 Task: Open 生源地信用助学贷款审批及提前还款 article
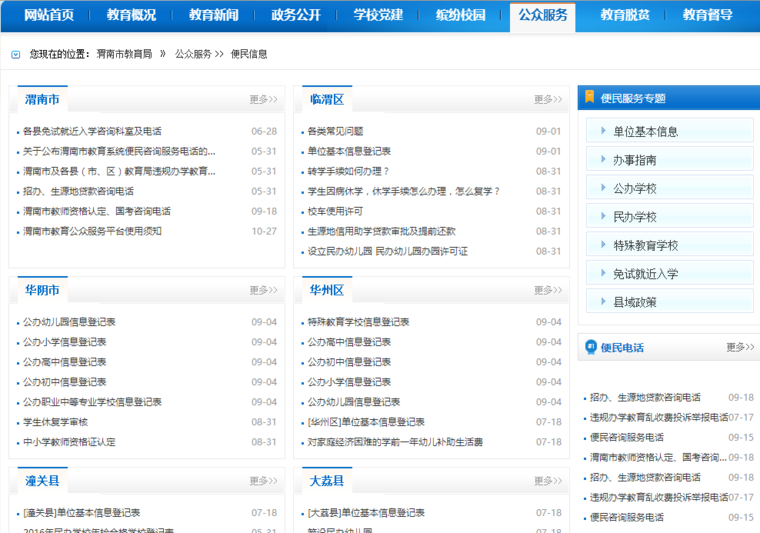381,231
